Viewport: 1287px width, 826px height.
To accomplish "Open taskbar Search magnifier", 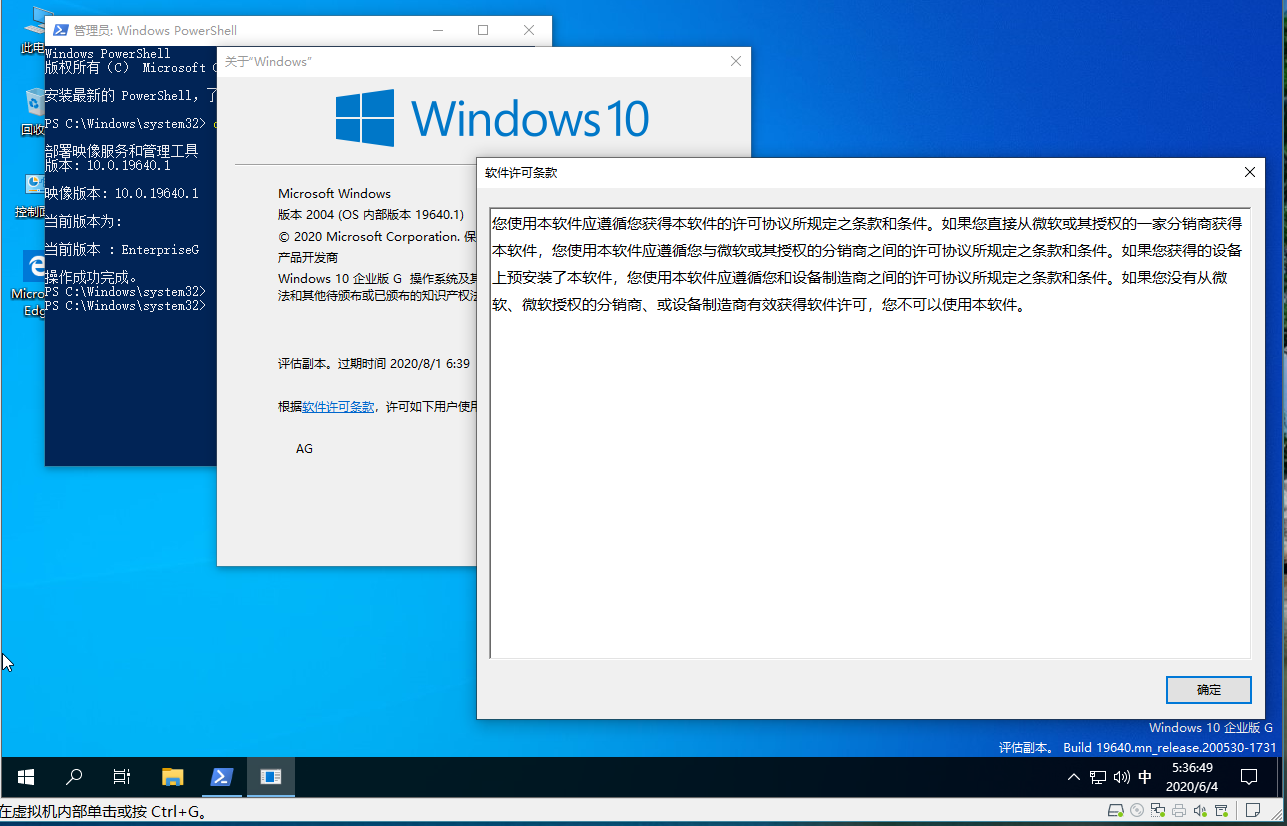I will click(x=74, y=776).
